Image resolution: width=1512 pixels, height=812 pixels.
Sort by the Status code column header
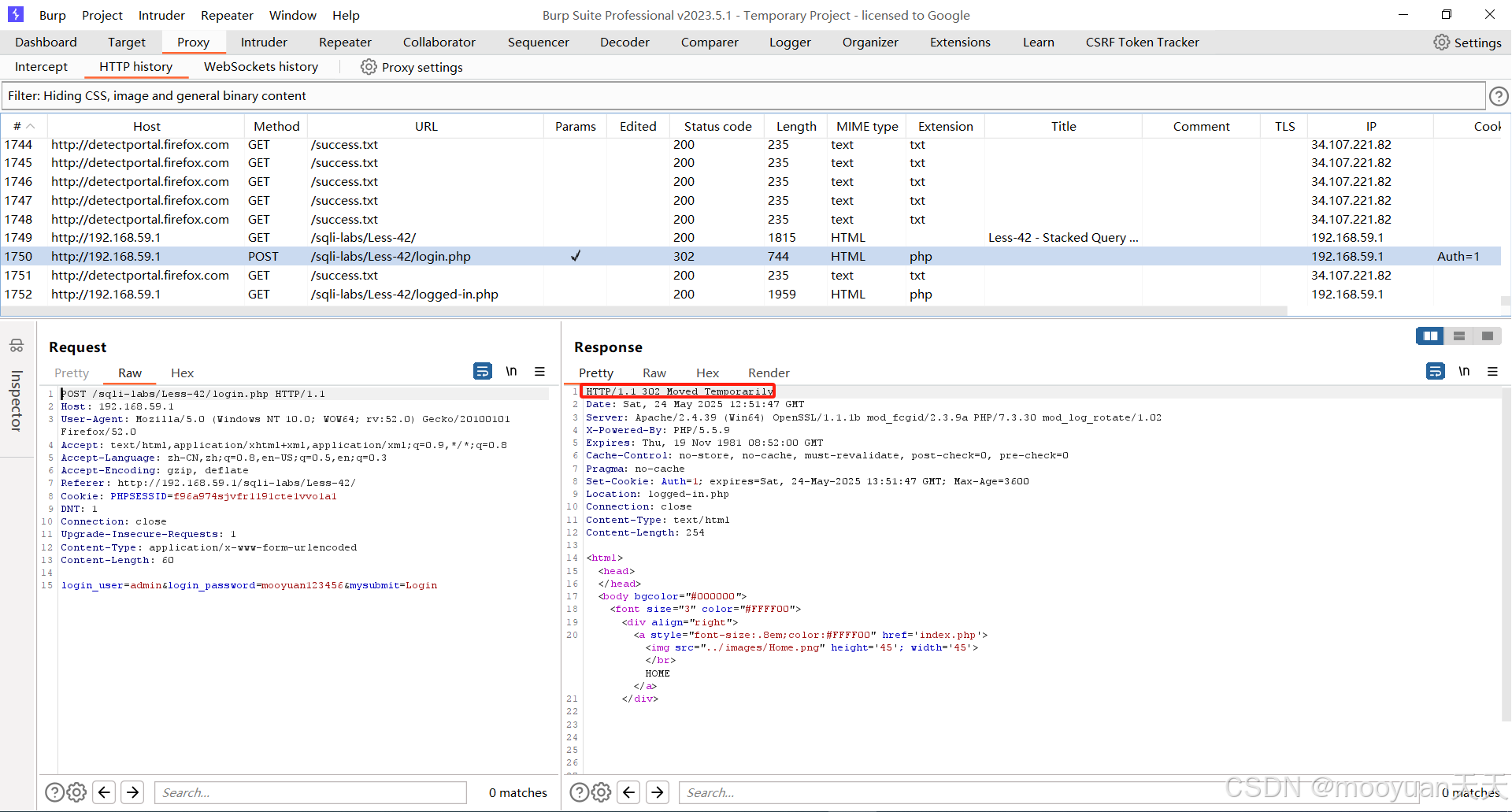[x=717, y=126]
